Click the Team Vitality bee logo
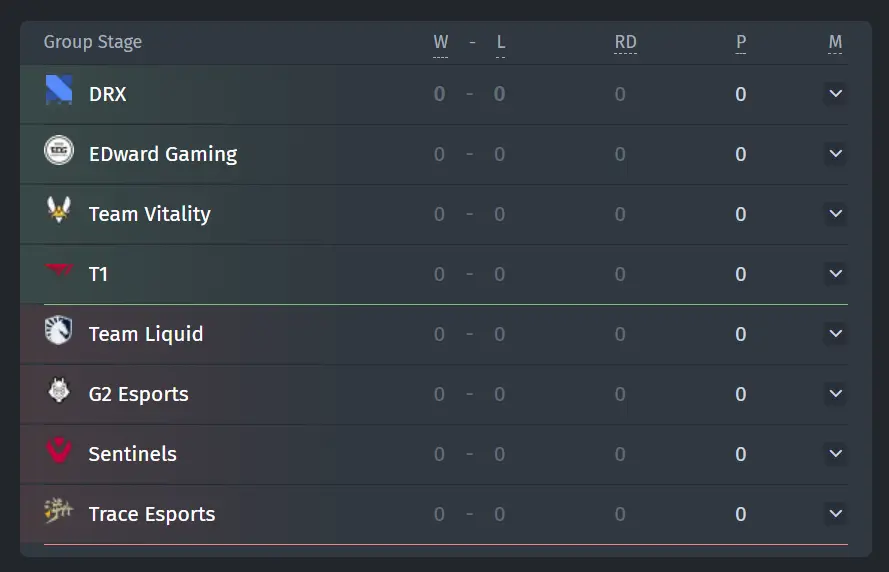 coord(59,210)
